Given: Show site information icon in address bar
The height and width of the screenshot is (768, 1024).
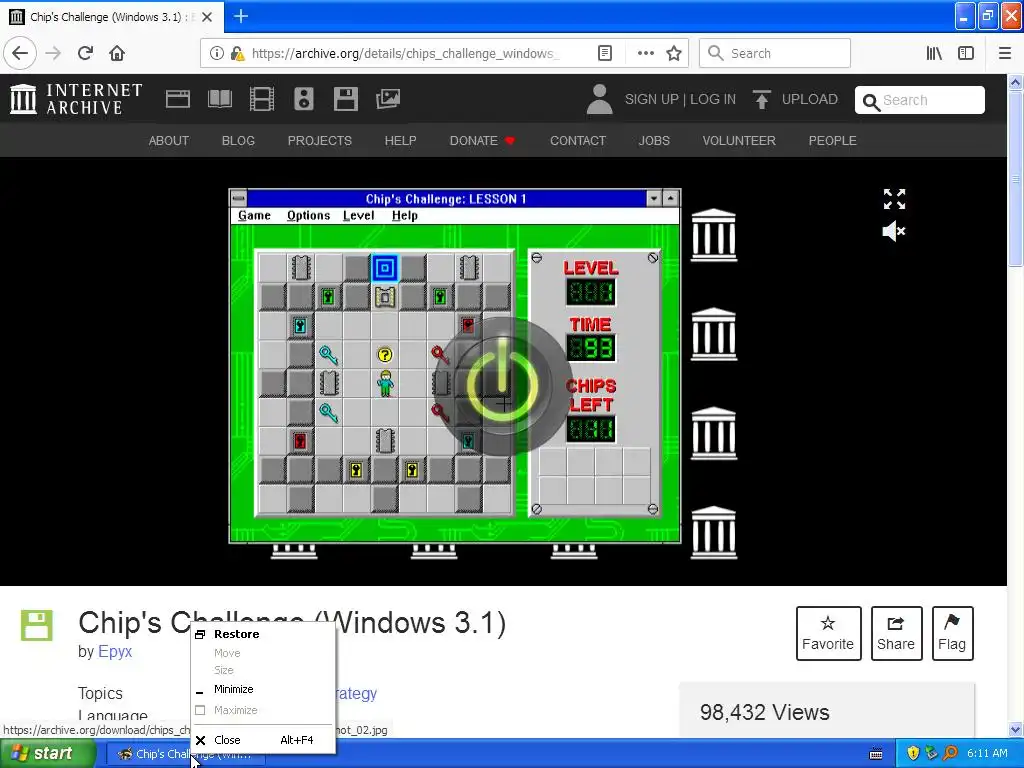Looking at the screenshot, I should [x=217, y=53].
